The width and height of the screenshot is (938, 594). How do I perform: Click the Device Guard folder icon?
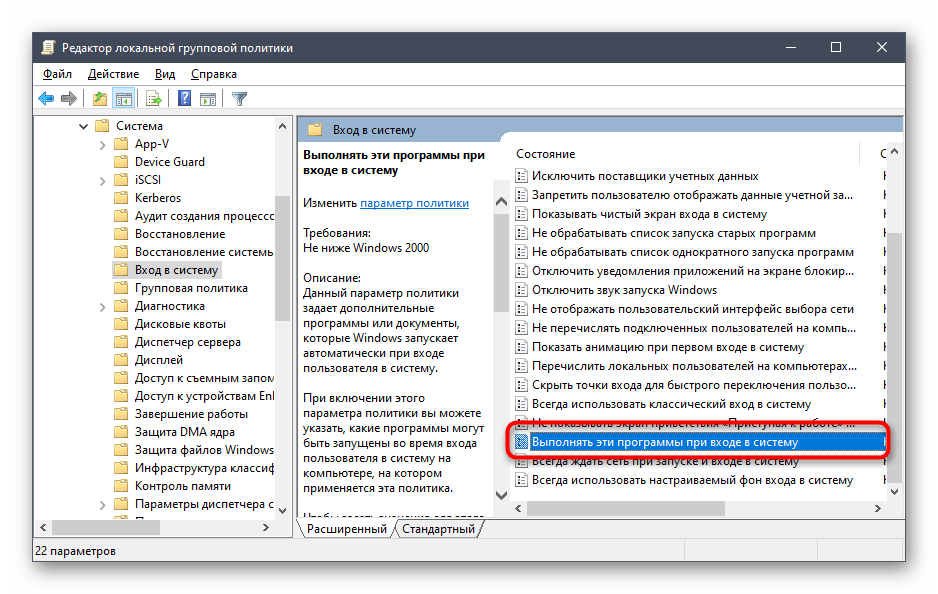tap(121, 162)
